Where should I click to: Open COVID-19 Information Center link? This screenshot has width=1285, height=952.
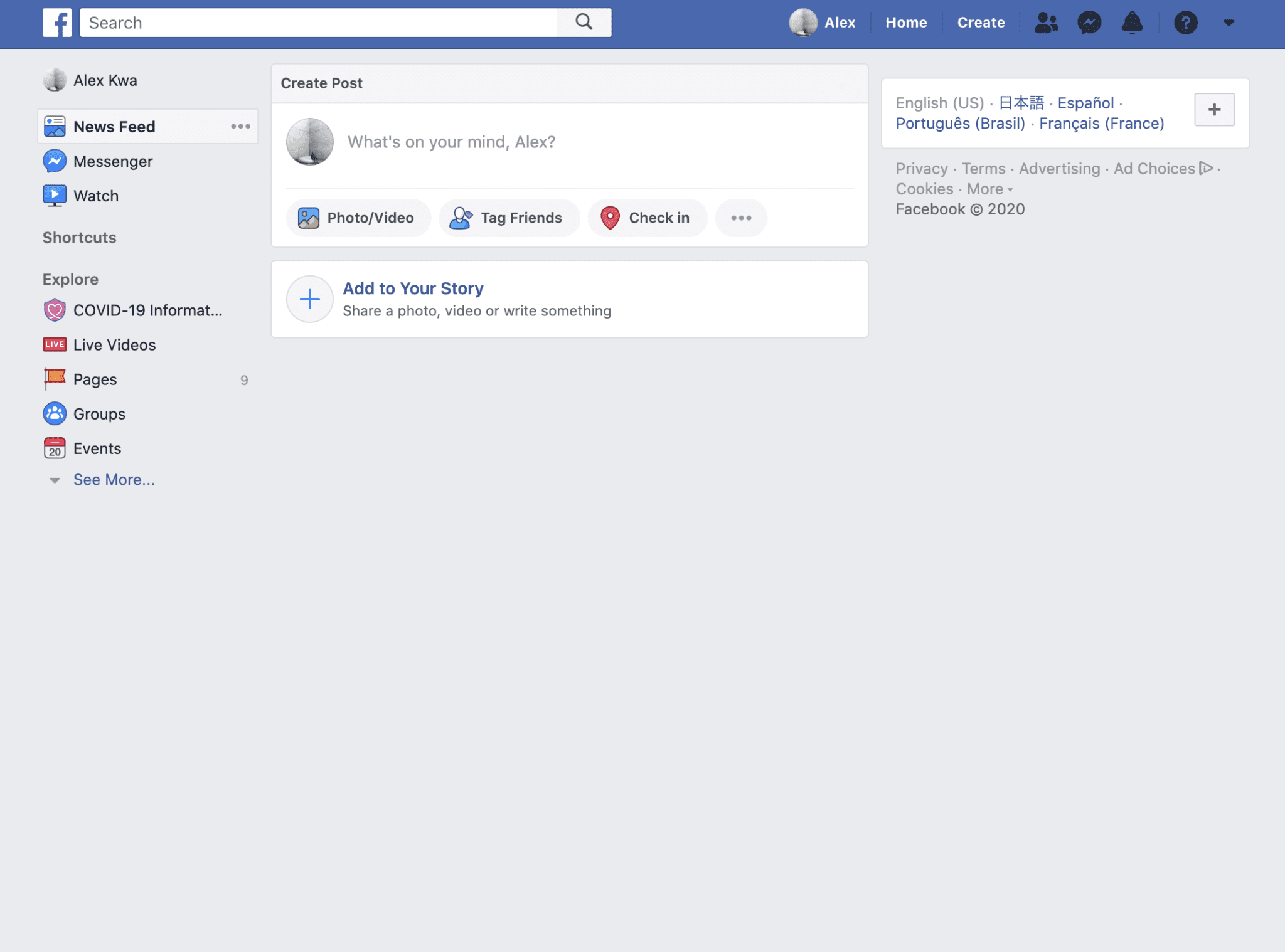click(x=147, y=310)
